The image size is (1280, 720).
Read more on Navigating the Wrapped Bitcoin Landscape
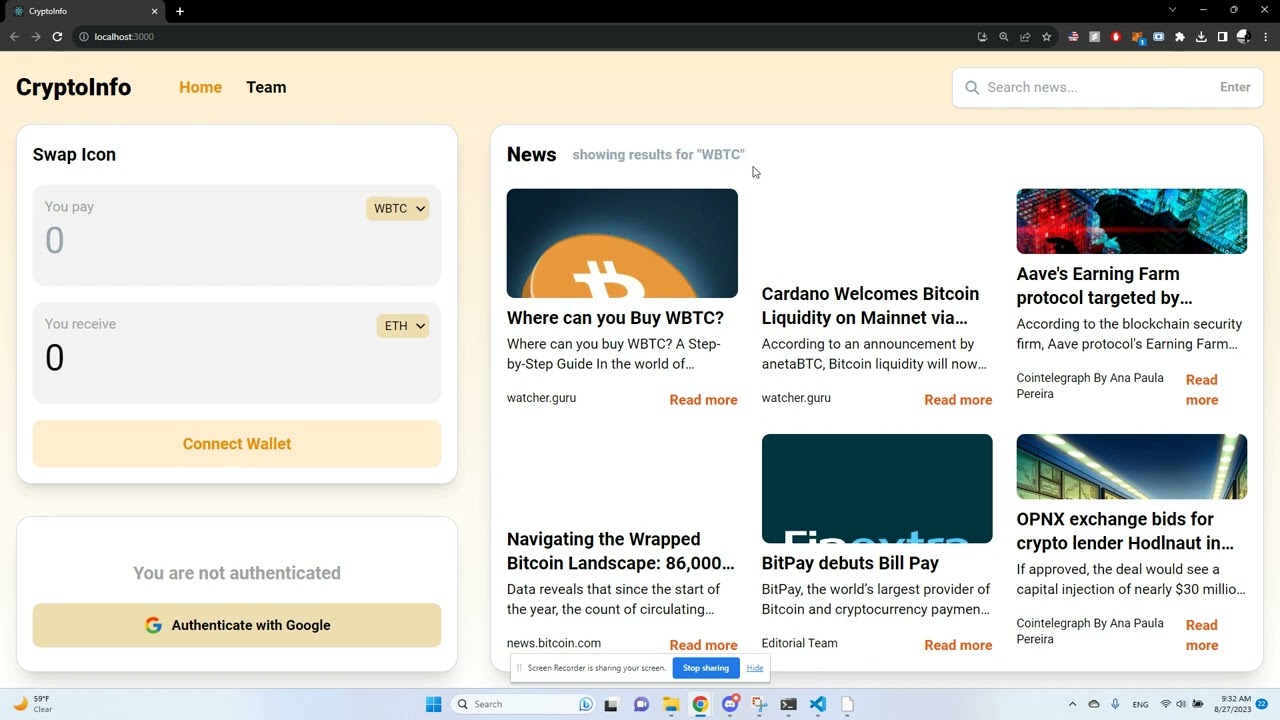tap(703, 645)
